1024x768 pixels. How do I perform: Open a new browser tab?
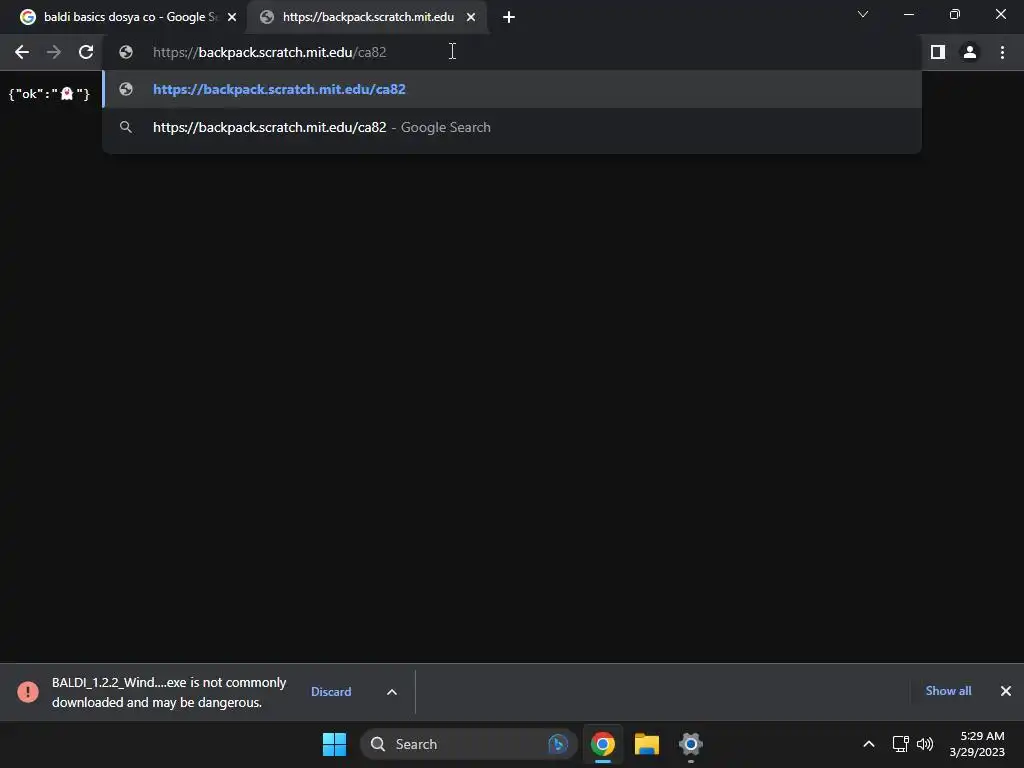click(509, 17)
